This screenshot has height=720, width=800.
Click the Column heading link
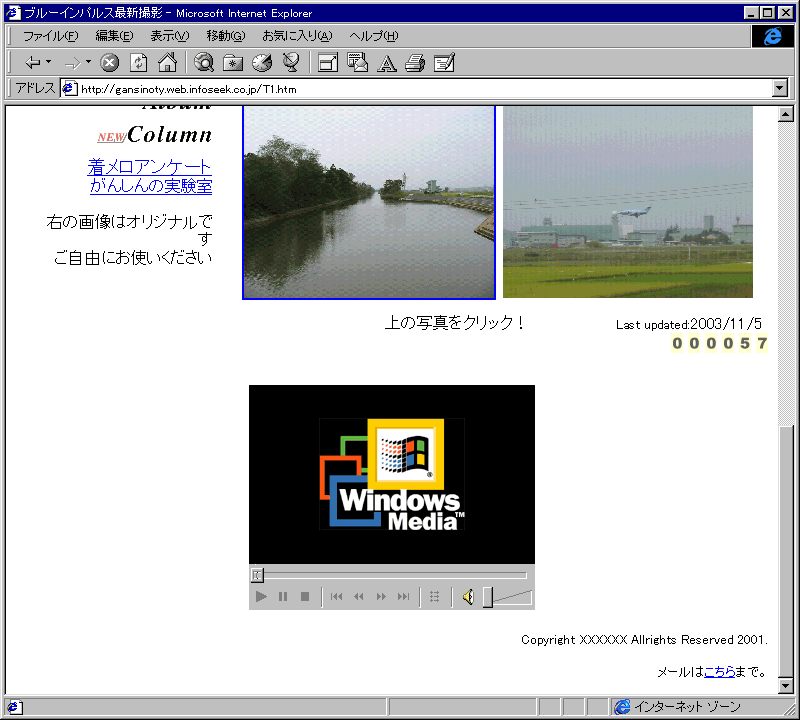click(169, 135)
